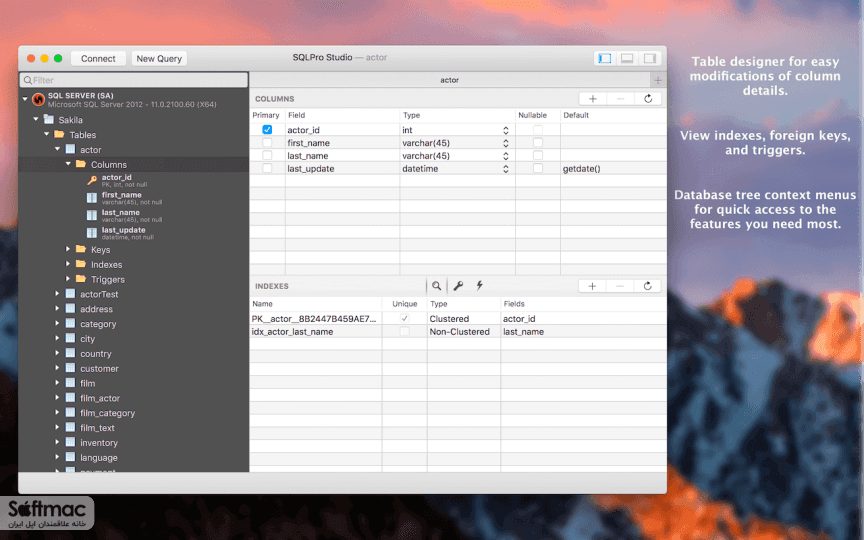Click the actor_id primary key icon in tree

tap(92, 180)
